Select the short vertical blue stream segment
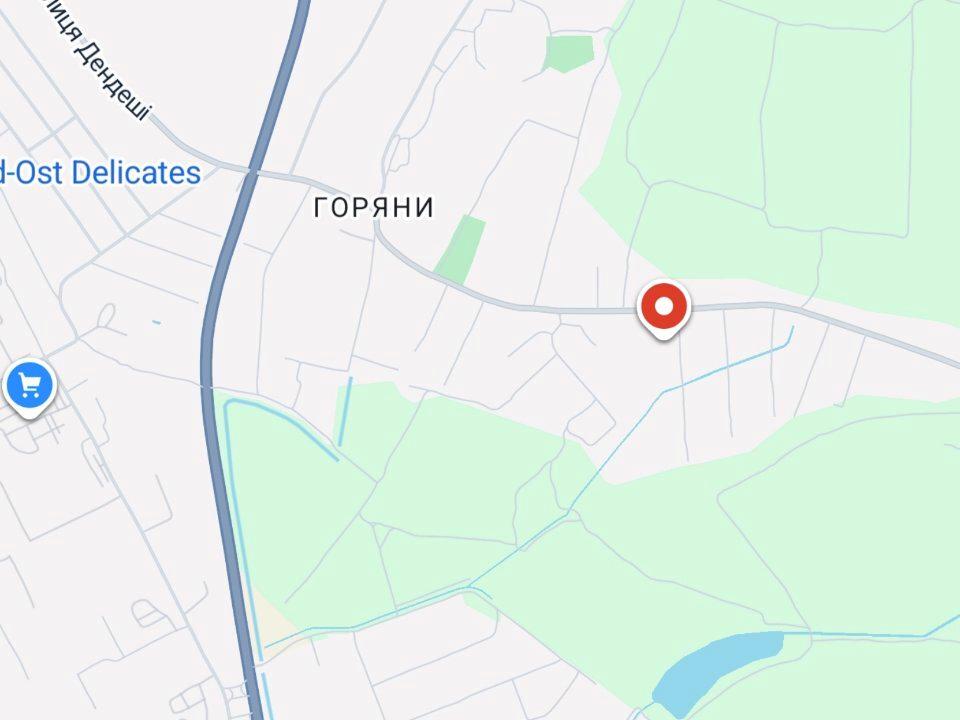Viewport: 960px width, 720px height. (x=345, y=411)
